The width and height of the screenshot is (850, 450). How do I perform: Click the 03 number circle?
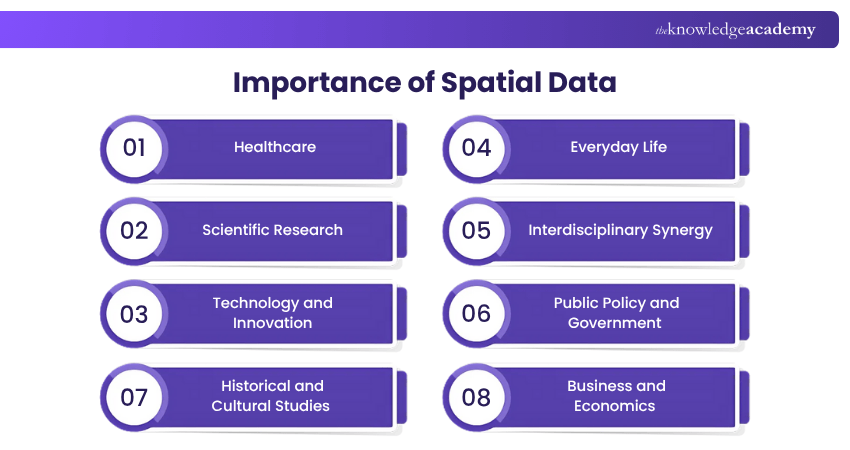pos(134,314)
